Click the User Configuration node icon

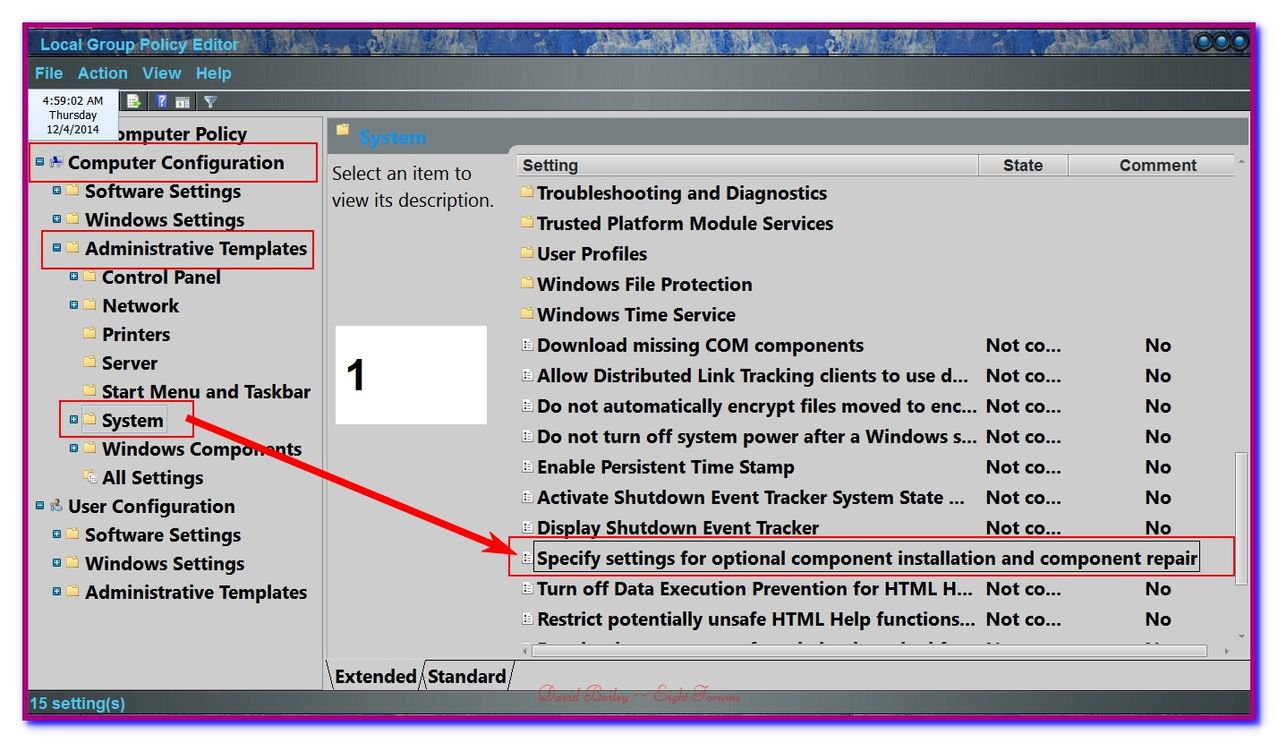(57, 506)
